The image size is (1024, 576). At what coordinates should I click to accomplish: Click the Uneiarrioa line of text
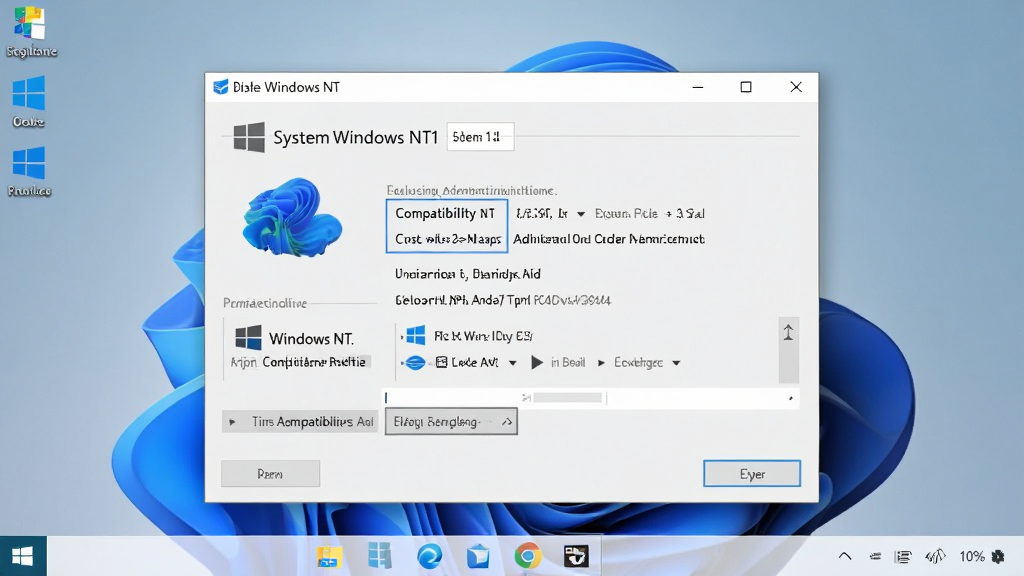point(468,274)
